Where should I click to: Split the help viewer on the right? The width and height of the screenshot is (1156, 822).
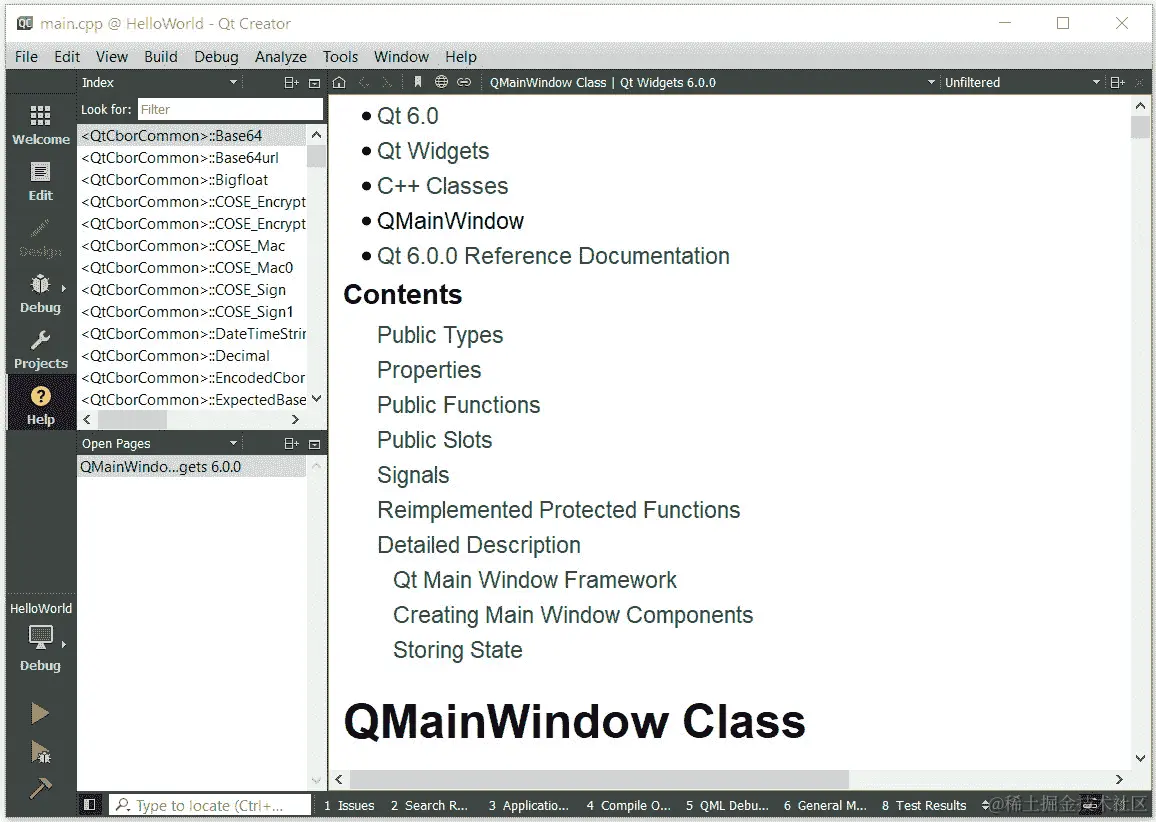pyautogui.click(x=1118, y=83)
